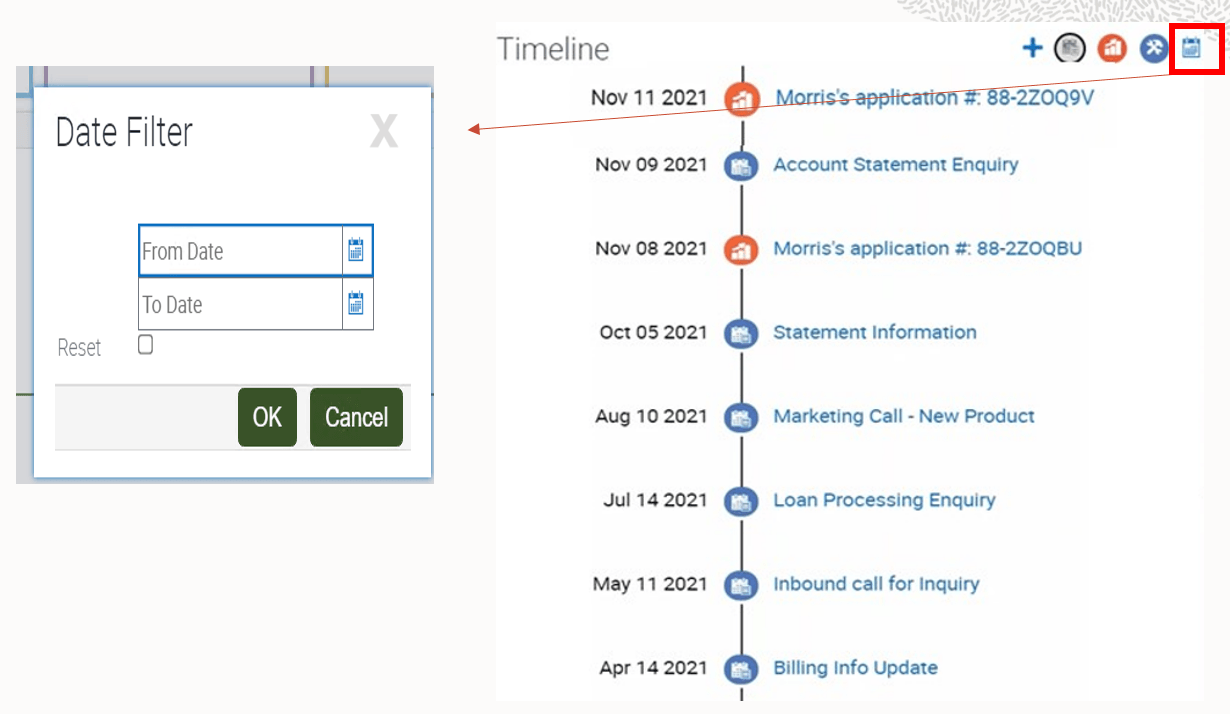Click the icon beside Statement Information entry
Screen dimensions: 1230x714
point(741,333)
